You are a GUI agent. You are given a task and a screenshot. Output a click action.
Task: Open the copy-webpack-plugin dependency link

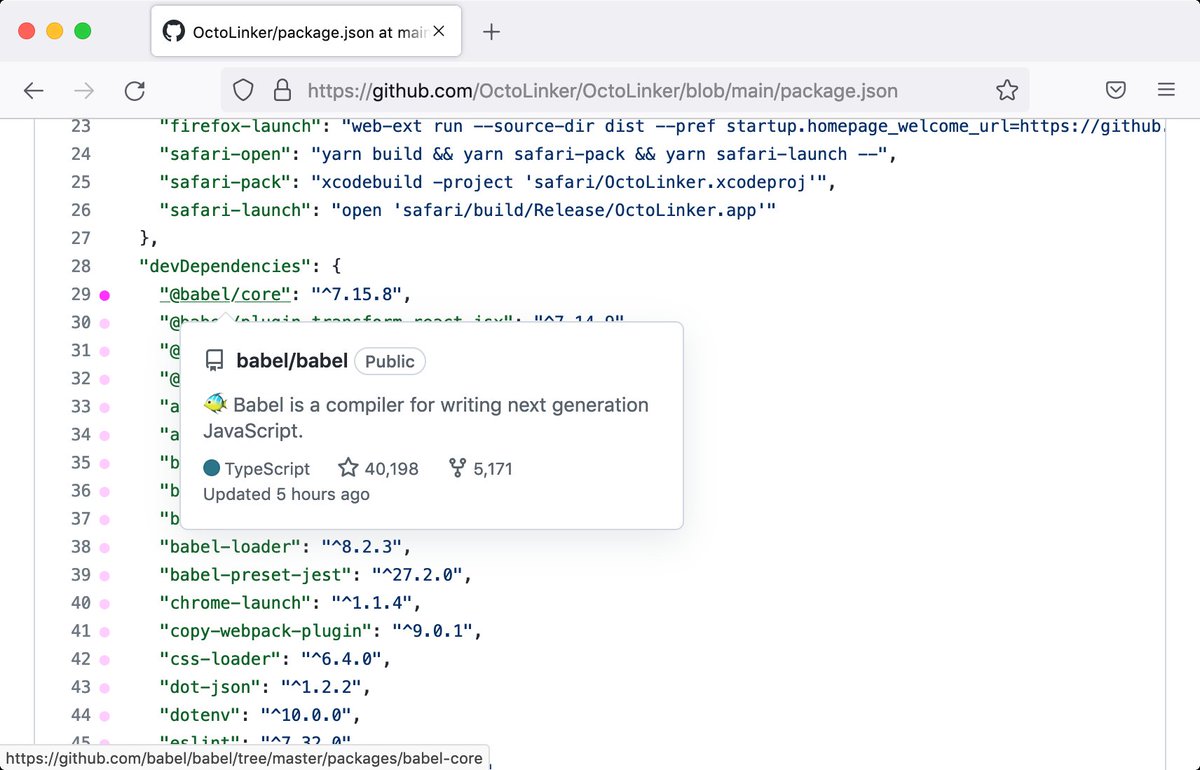[x=265, y=630]
